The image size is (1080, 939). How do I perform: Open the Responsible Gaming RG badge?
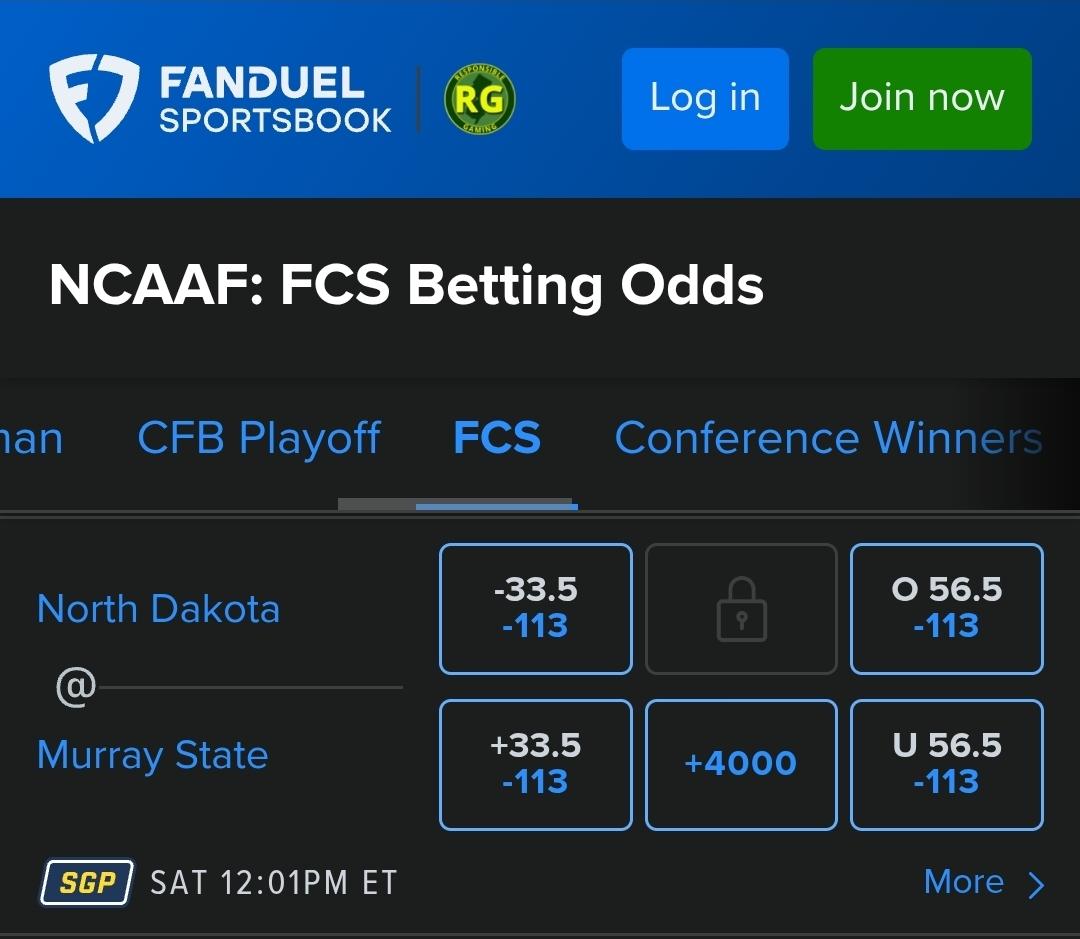point(480,99)
